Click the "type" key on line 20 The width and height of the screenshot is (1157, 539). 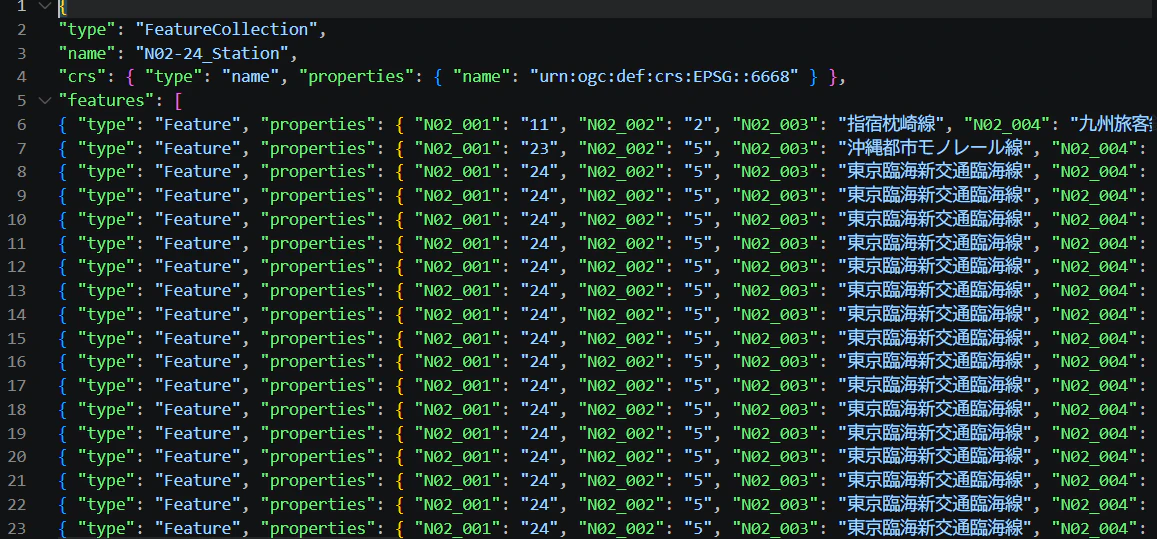coord(106,456)
